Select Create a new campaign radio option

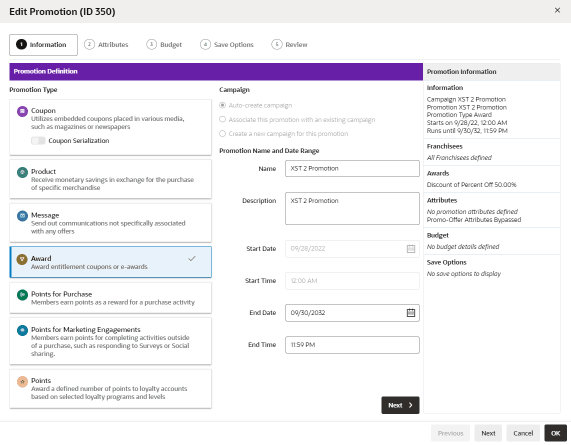point(222,134)
